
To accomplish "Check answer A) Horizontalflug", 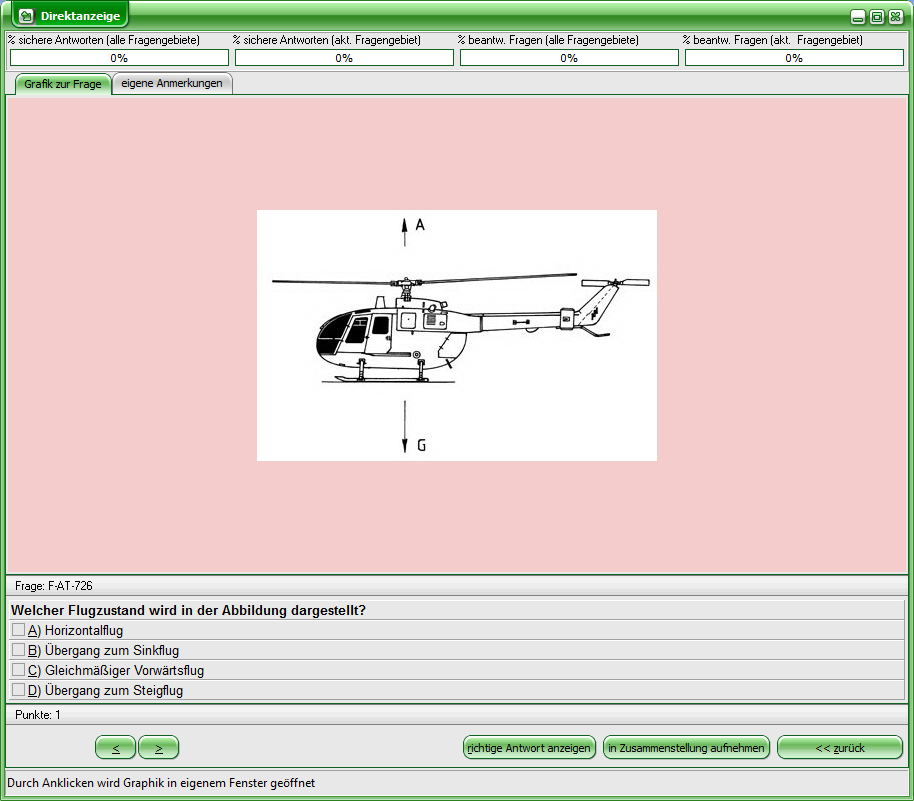I will 19,630.
